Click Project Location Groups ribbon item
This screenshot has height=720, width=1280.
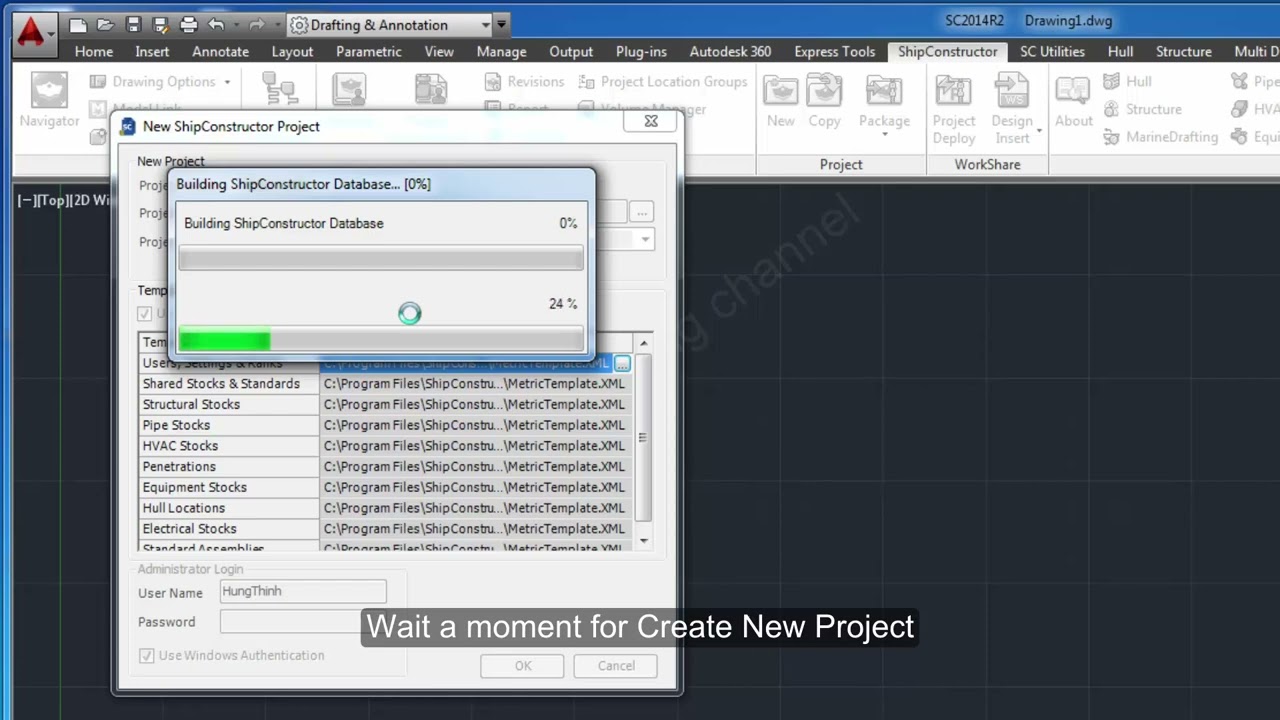[x=662, y=81]
